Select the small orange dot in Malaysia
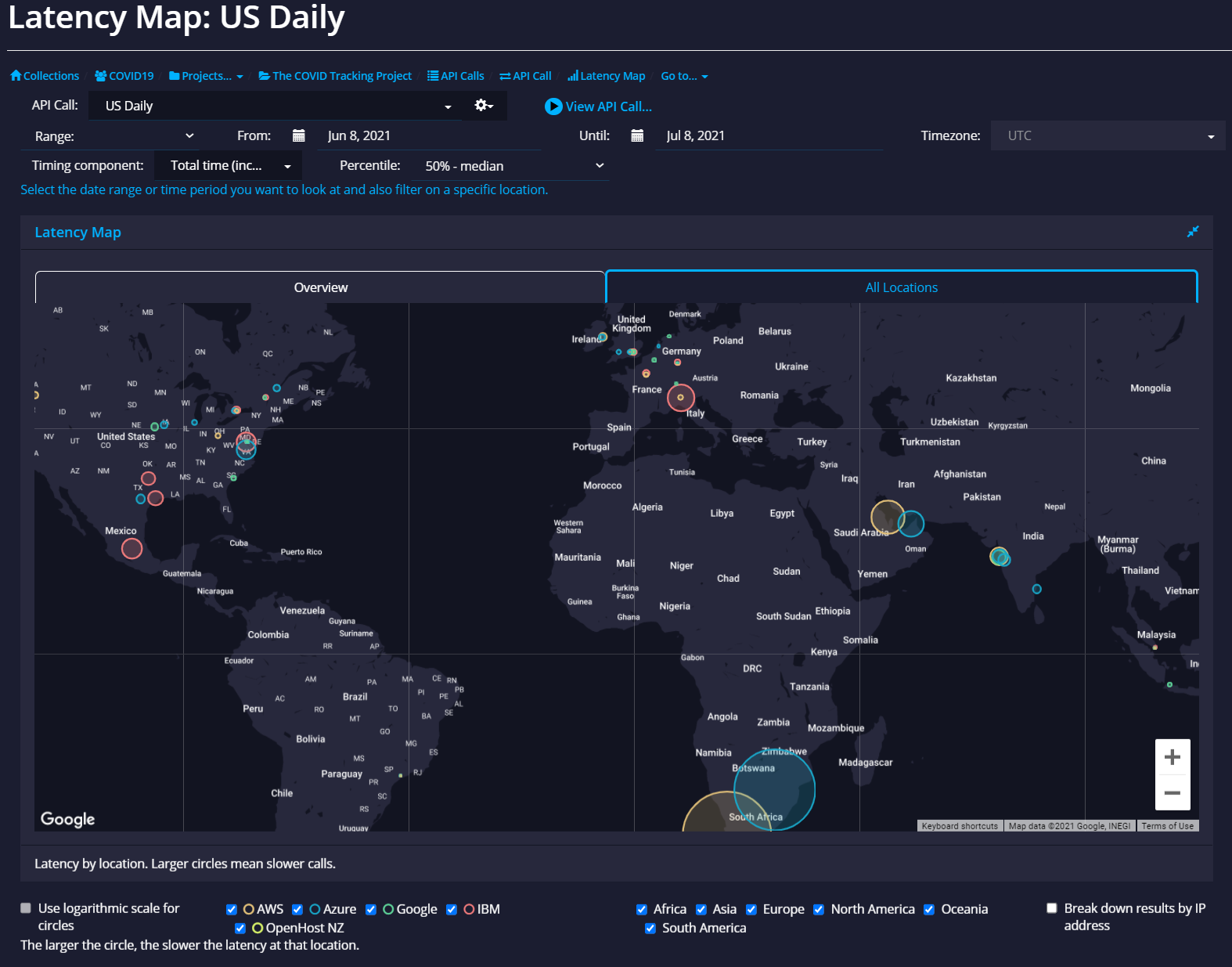 1155,648
